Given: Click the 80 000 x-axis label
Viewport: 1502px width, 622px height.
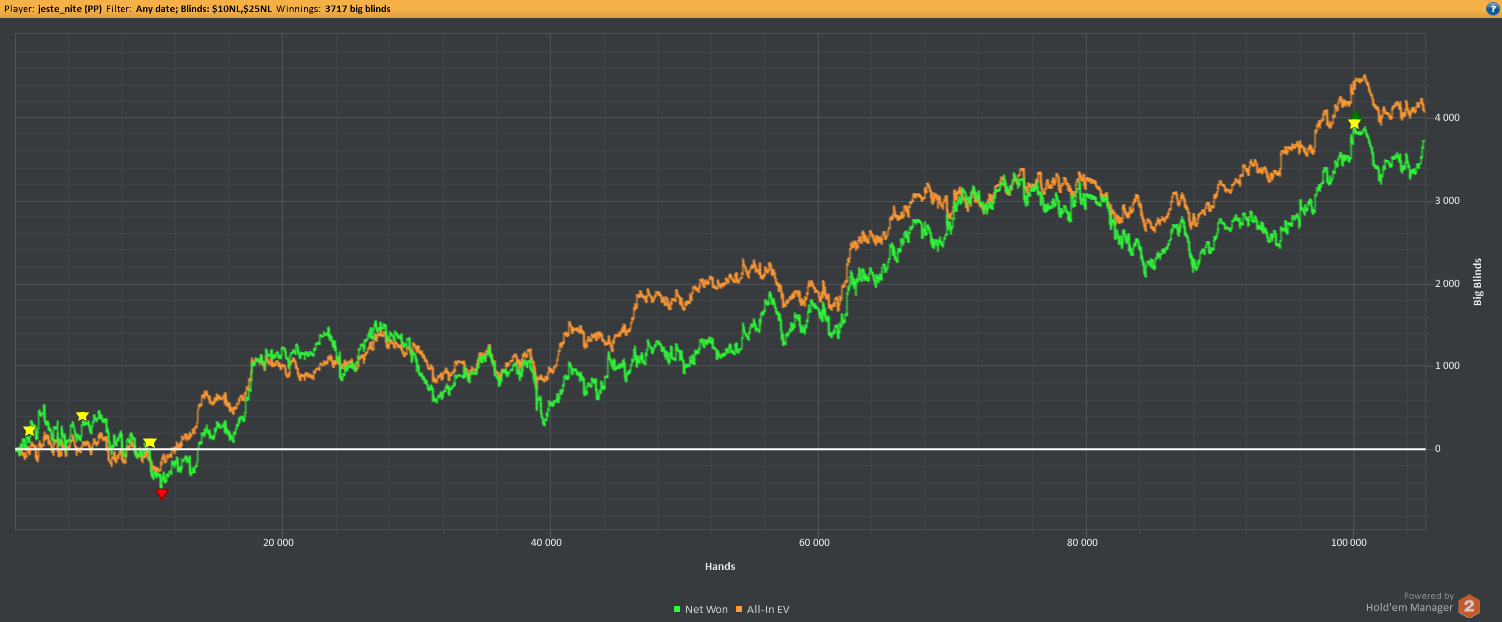Looking at the screenshot, I should [1082, 543].
